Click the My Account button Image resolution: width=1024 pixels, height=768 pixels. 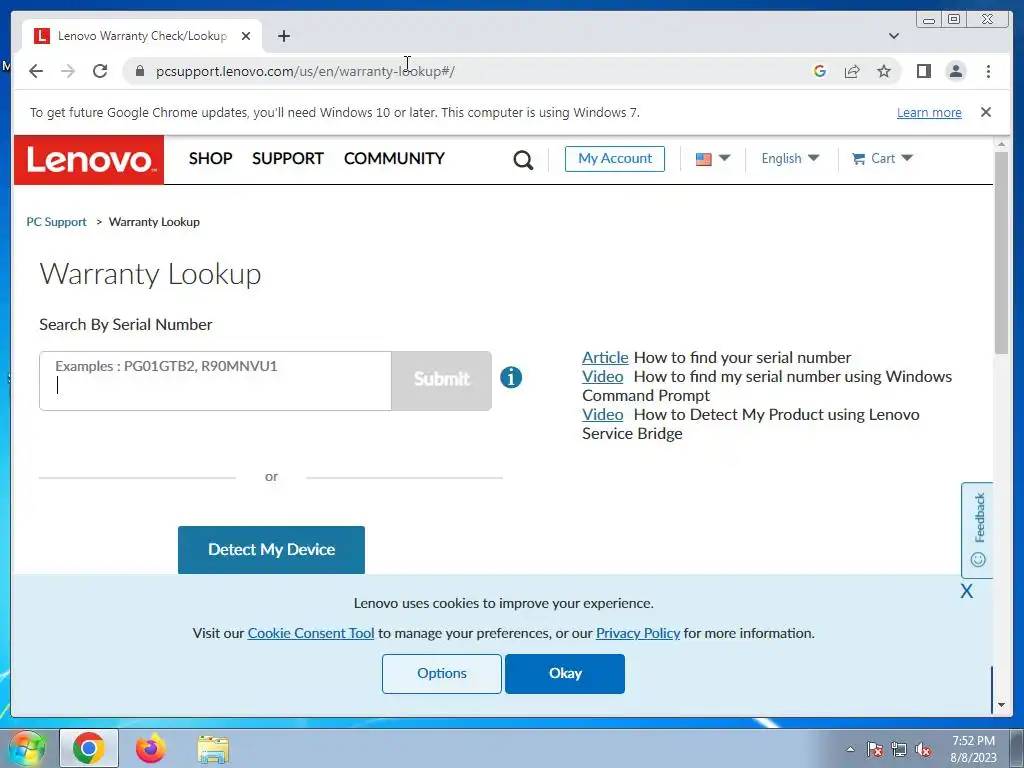[x=615, y=159]
